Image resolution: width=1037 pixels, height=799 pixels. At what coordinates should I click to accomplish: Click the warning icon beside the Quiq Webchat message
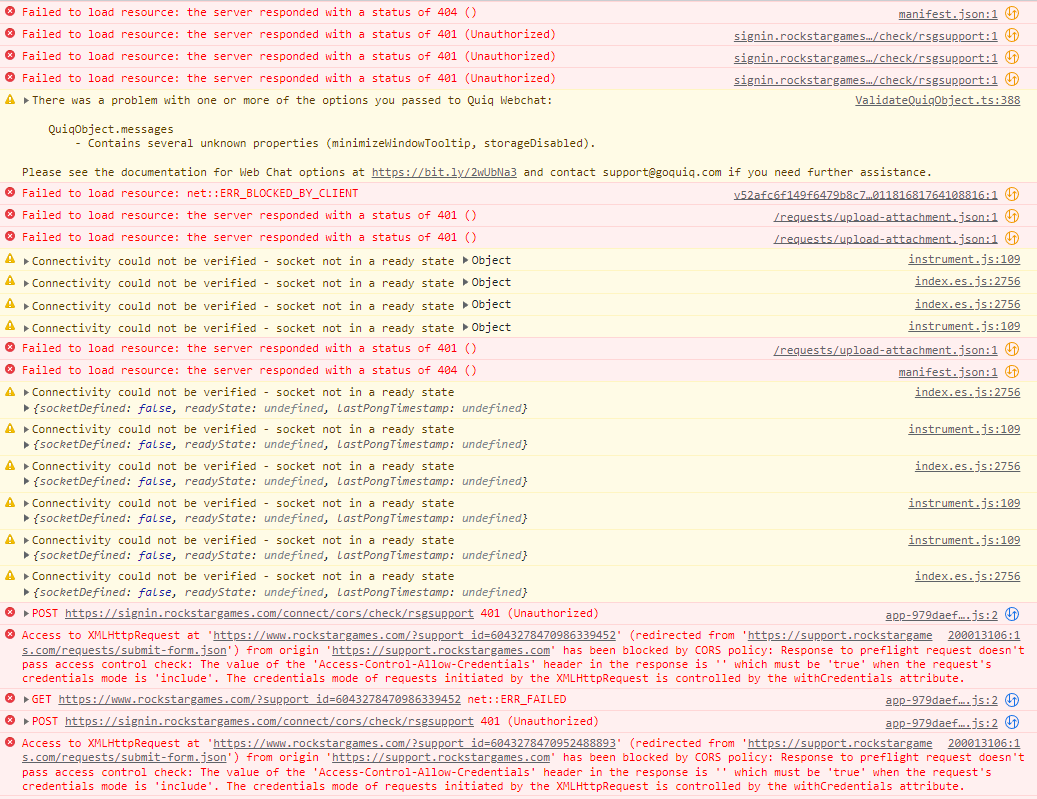(10, 100)
